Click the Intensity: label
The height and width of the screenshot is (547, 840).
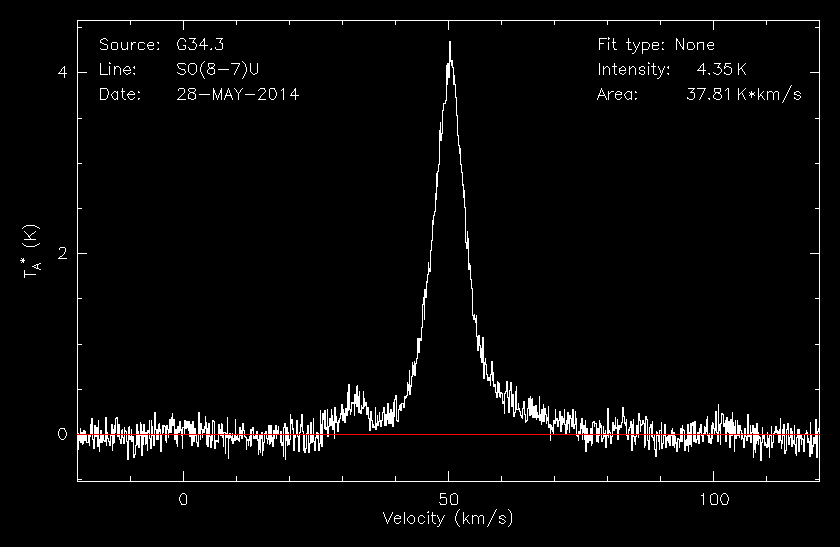pyautogui.click(x=633, y=70)
